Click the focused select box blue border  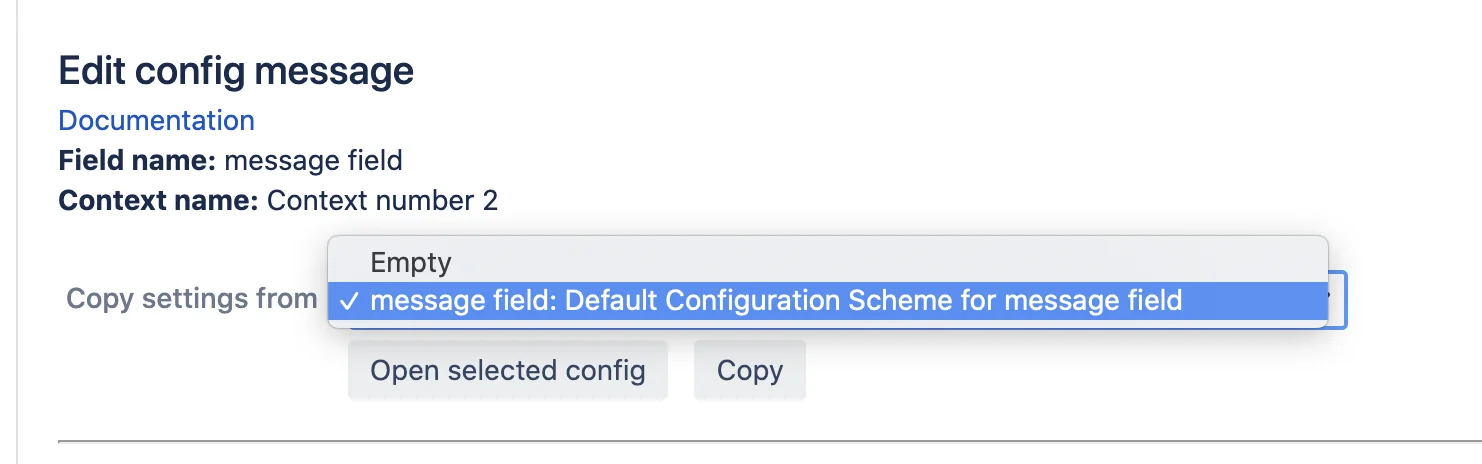point(1346,300)
